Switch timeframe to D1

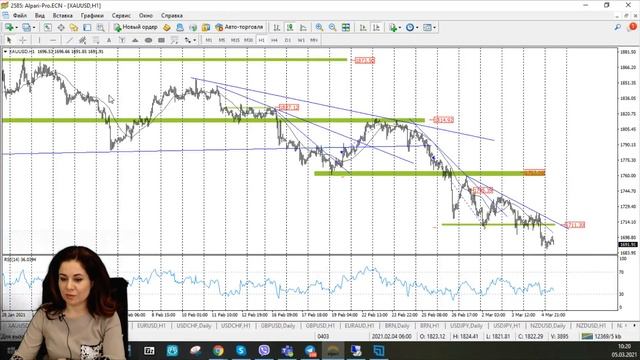coord(288,40)
